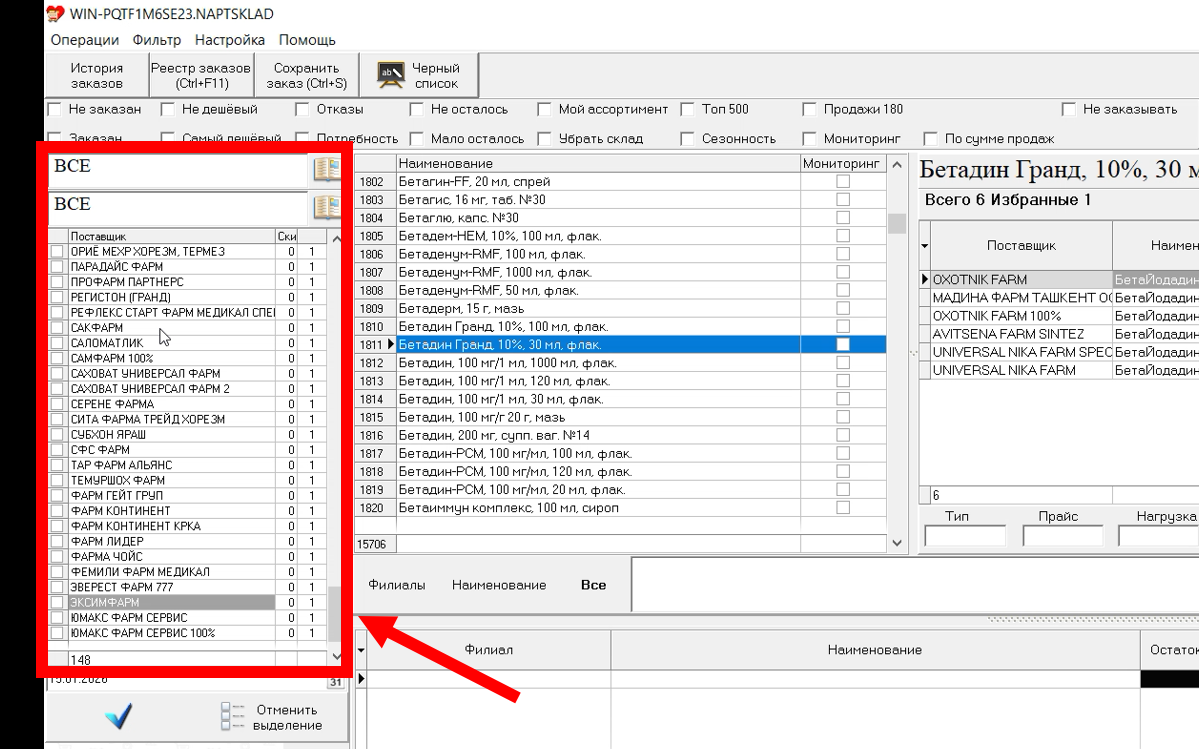Tick monitoring checkbox for Бетагин-FF row
Image resolution: width=1199 pixels, height=749 pixels.
[x=843, y=181]
